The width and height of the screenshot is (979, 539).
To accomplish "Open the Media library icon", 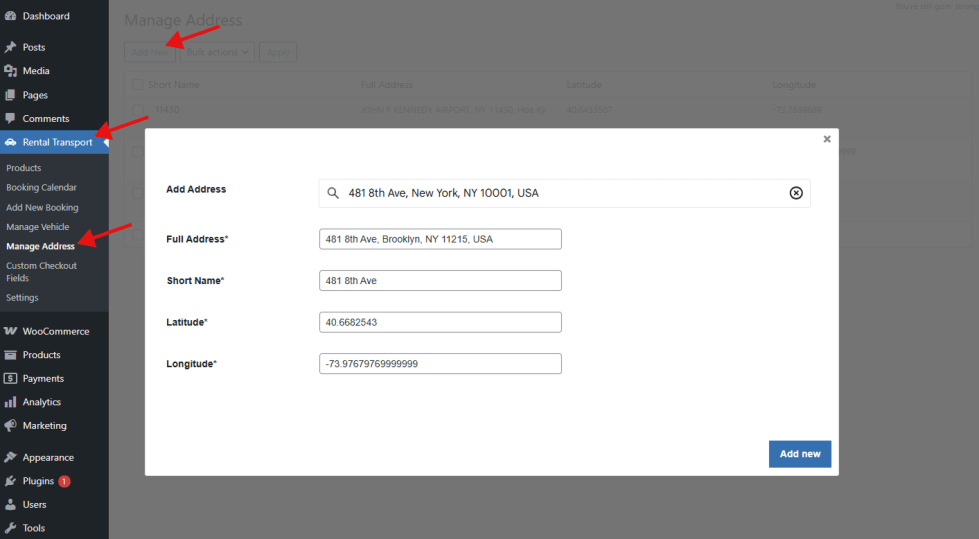I will click(10, 71).
